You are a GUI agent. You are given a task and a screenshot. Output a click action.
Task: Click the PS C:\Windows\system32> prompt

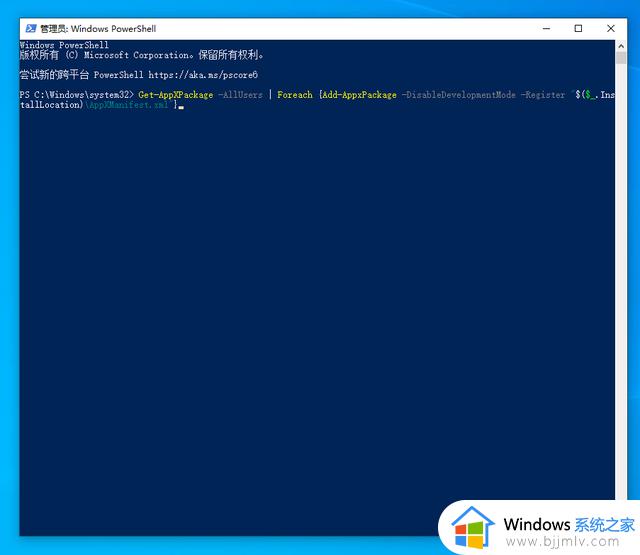(x=76, y=95)
